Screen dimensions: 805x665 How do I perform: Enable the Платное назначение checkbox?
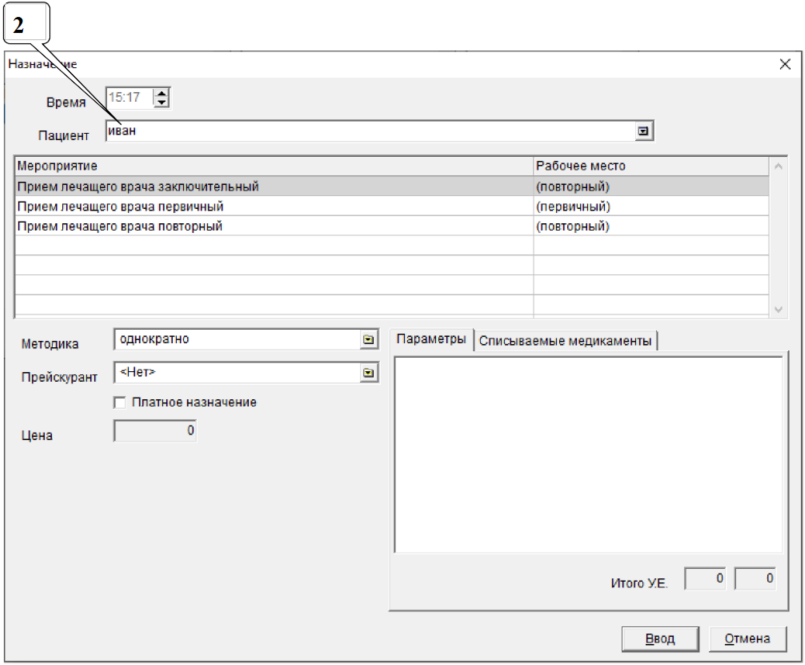point(121,402)
